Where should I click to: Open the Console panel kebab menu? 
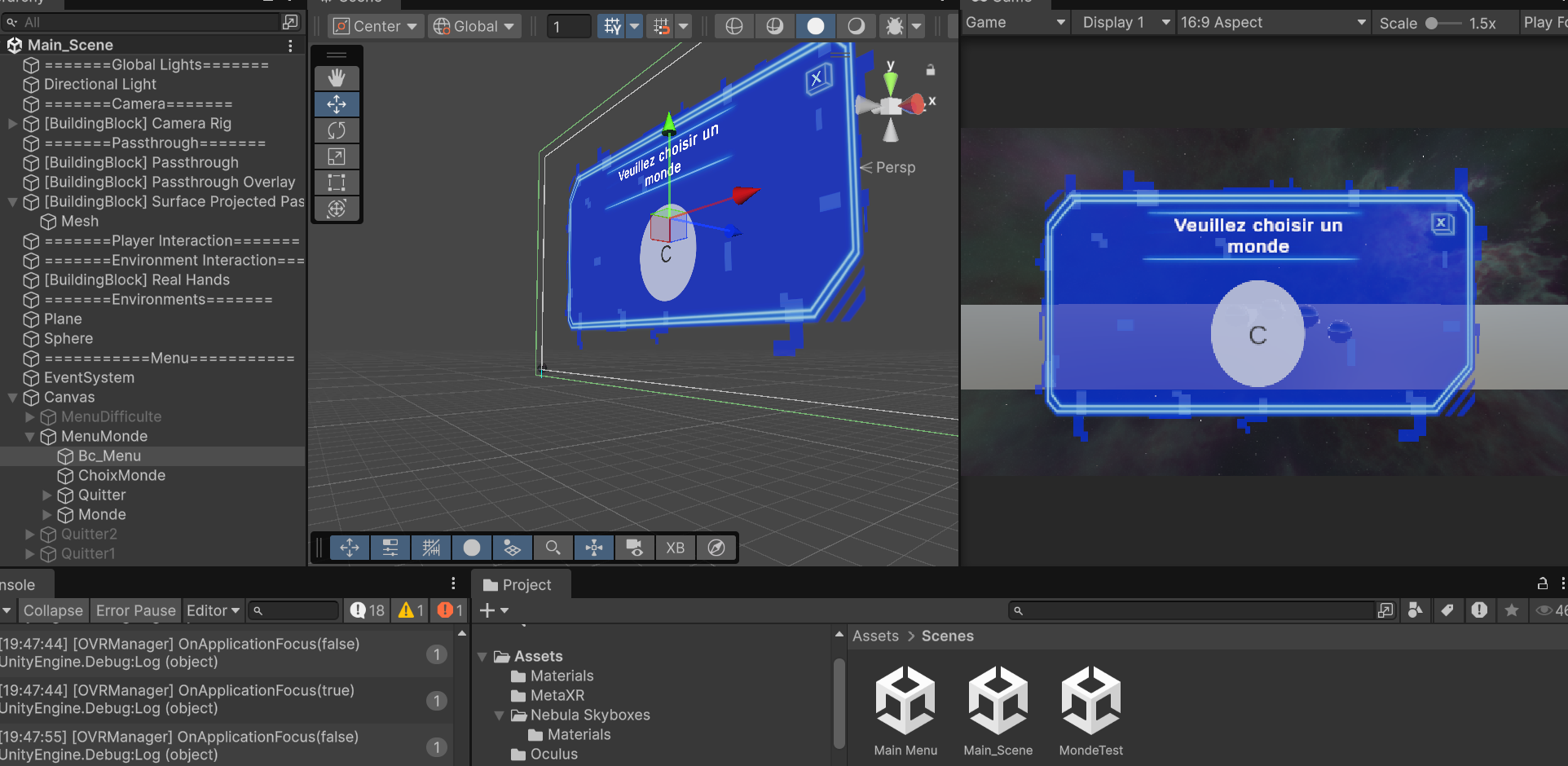pos(453,583)
